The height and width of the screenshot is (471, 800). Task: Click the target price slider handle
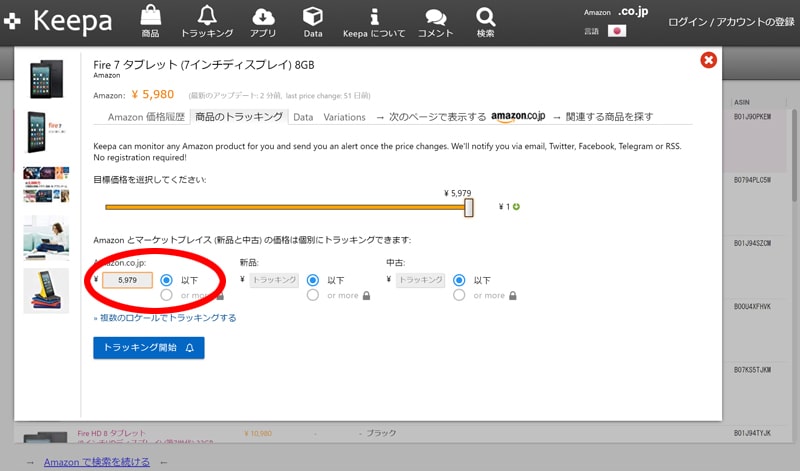click(468, 208)
